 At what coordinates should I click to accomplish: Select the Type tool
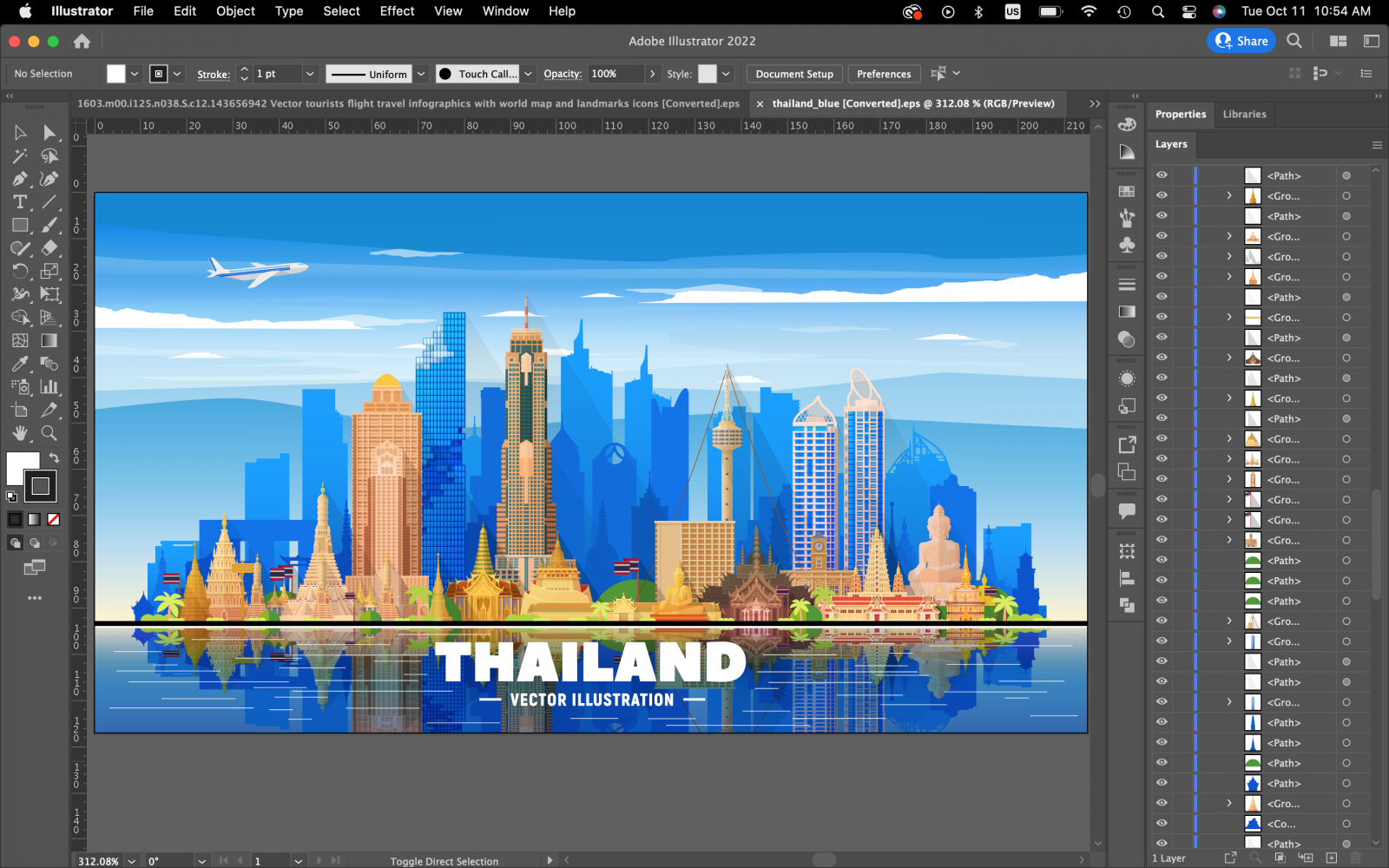pyautogui.click(x=19, y=201)
